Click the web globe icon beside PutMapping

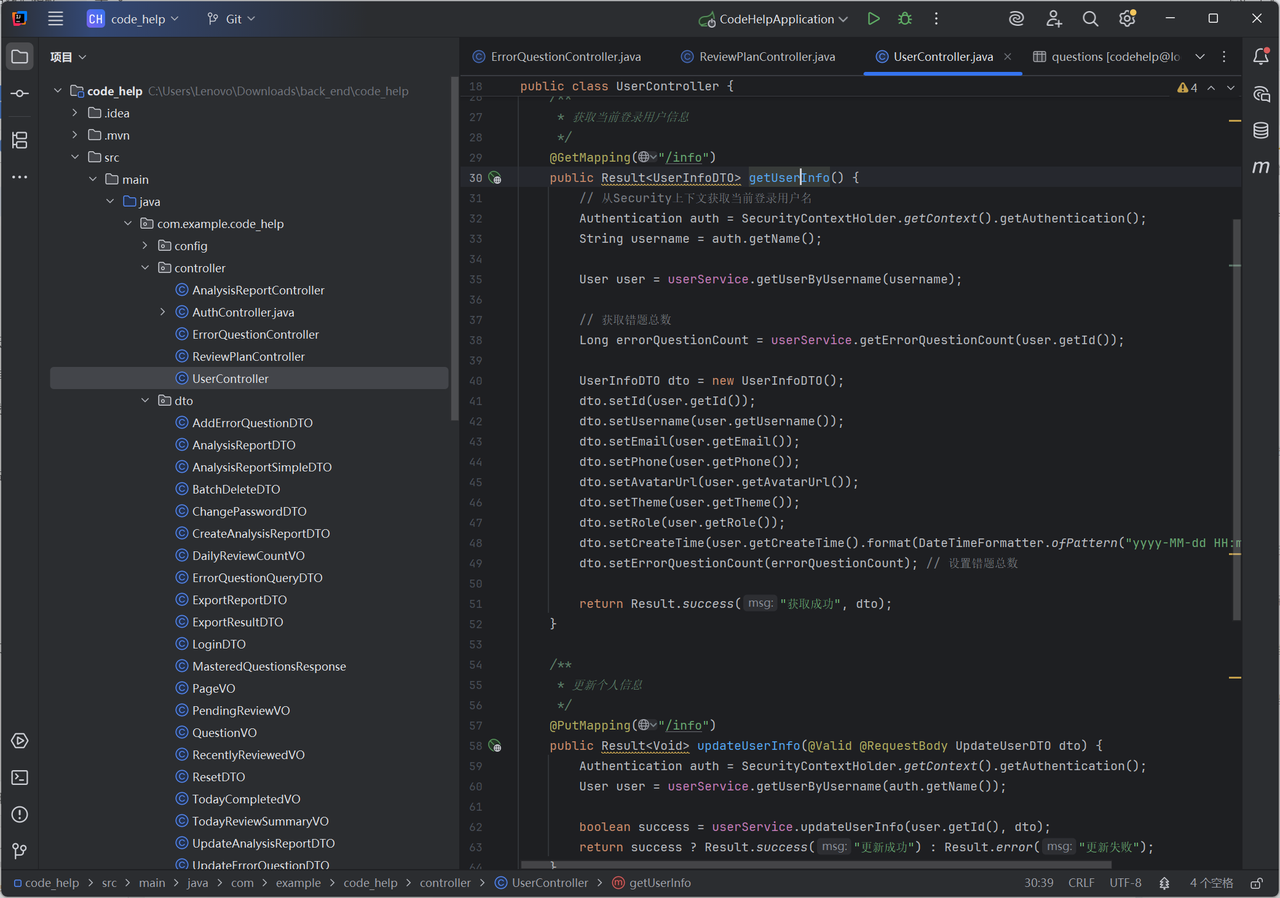pos(646,725)
